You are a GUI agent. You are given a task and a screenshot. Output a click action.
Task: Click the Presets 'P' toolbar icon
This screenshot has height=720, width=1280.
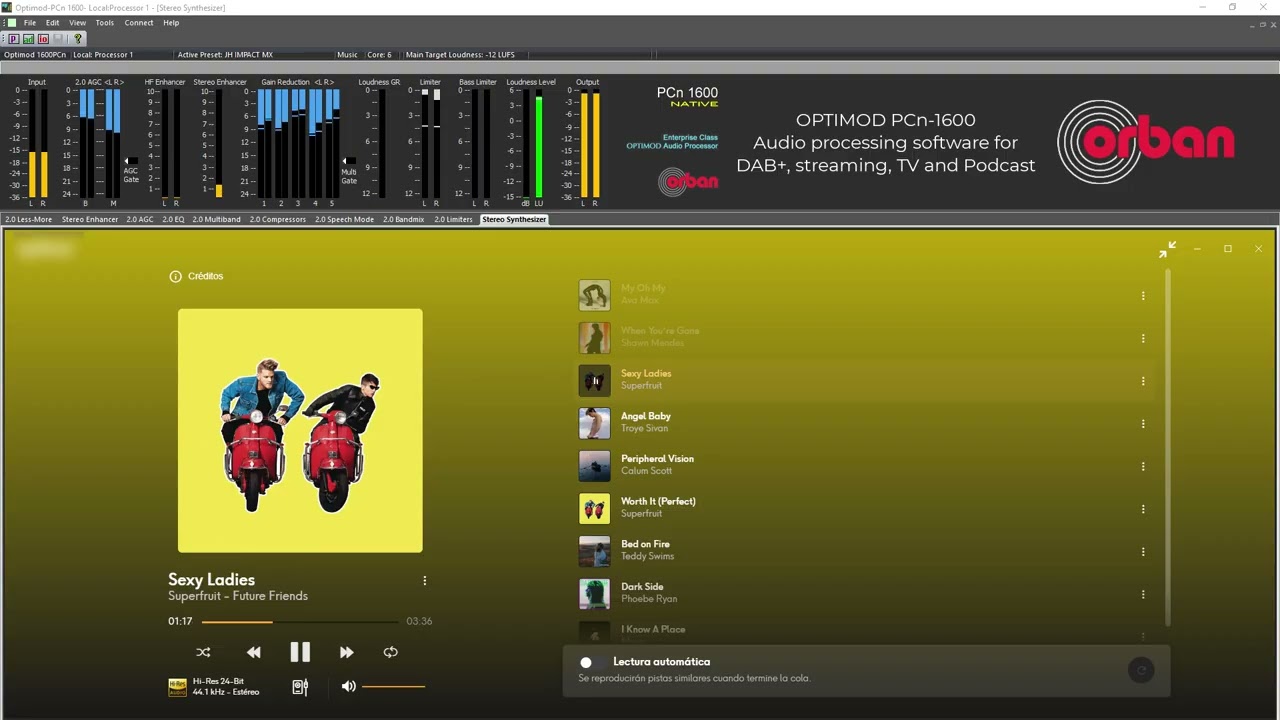point(14,39)
